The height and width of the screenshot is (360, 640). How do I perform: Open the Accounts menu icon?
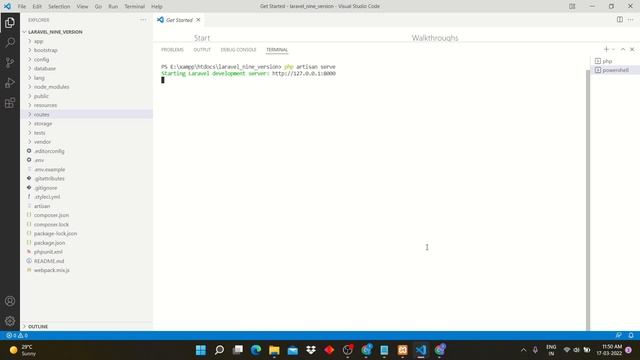point(10,301)
